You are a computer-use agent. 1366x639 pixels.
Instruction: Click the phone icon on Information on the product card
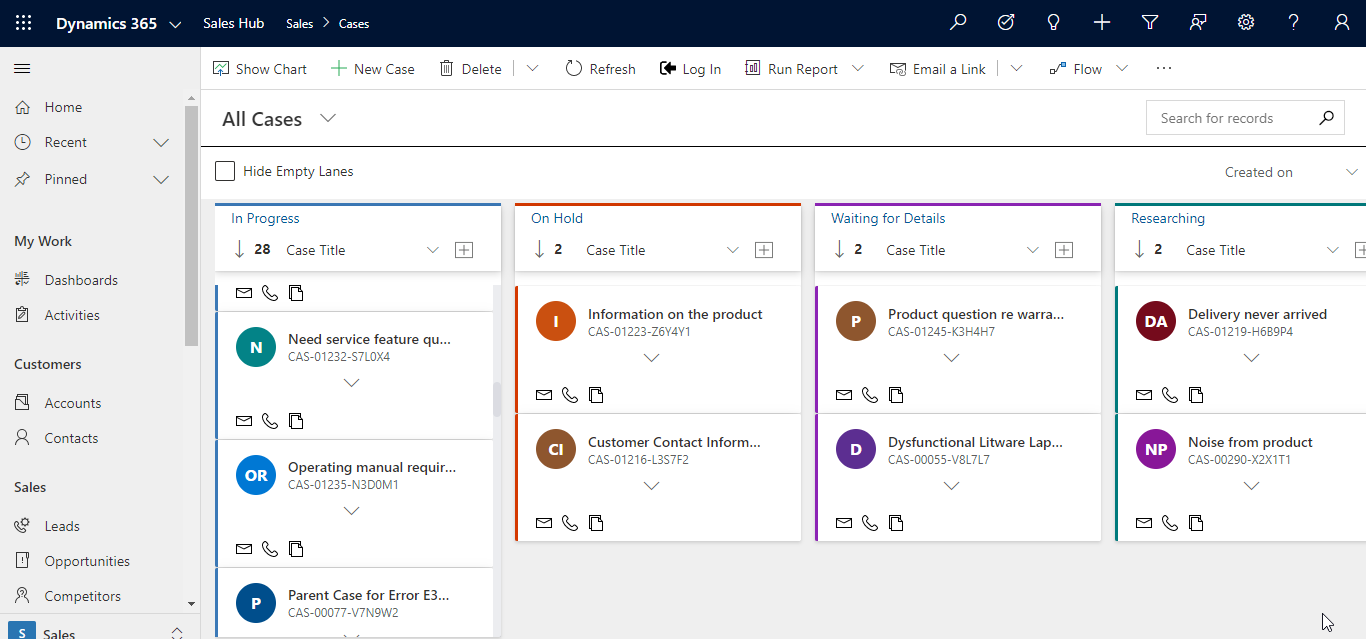point(570,395)
